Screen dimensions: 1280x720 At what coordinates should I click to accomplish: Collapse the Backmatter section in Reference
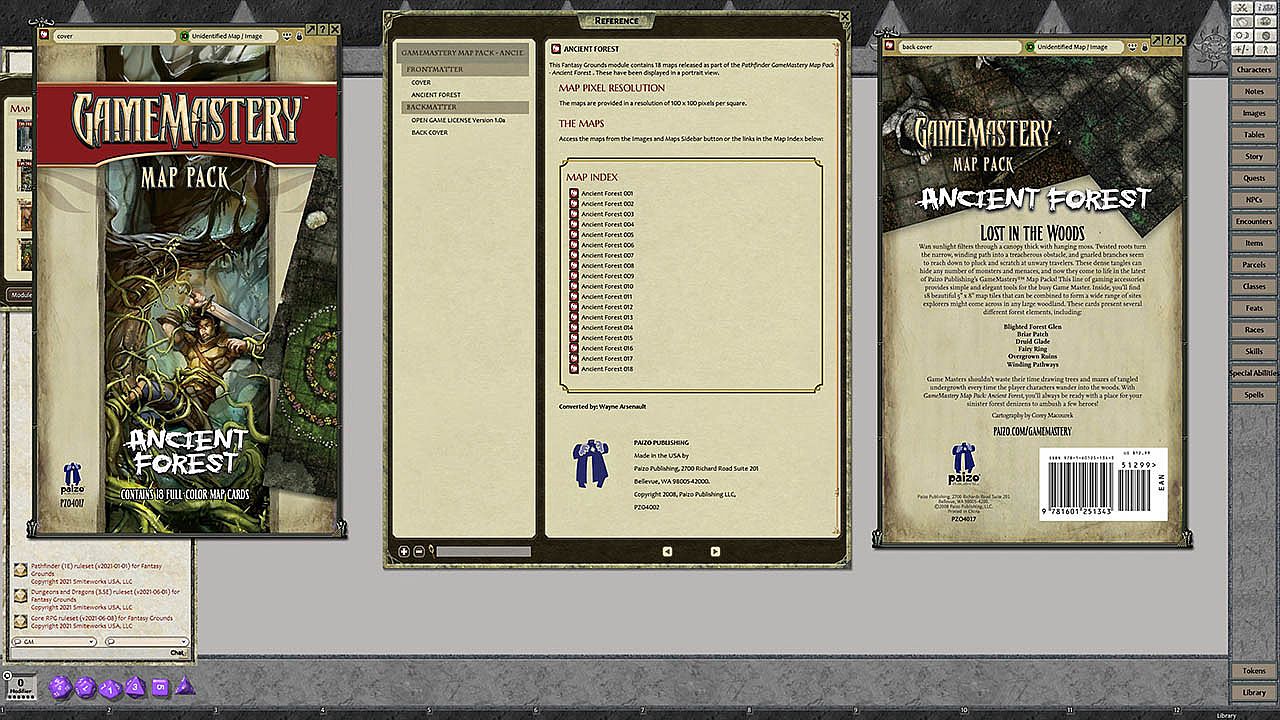pyautogui.click(x=466, y=107)
